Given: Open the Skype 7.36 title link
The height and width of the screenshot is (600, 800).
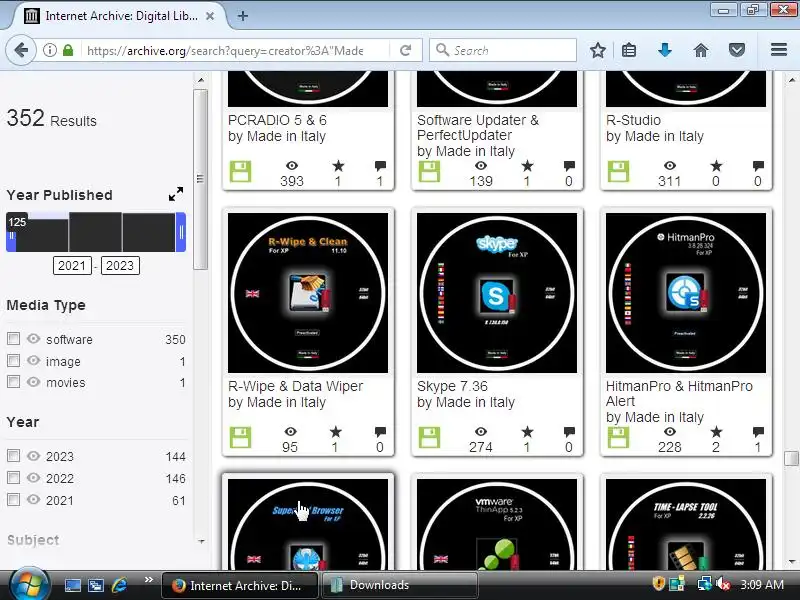Looking at the screenshot, I should coord(452,386).
